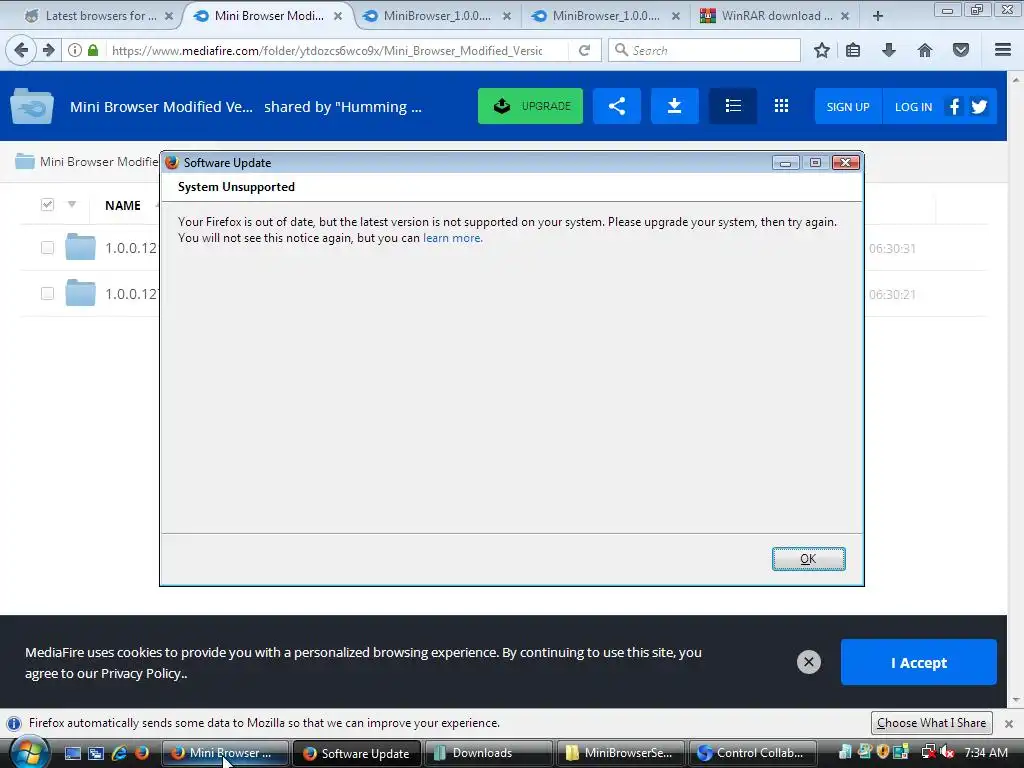Check the box for the second 1.0.0.12 folder
Image resolution: width=1024 pixels, height=768 pixels.
[x=47, y=293]
